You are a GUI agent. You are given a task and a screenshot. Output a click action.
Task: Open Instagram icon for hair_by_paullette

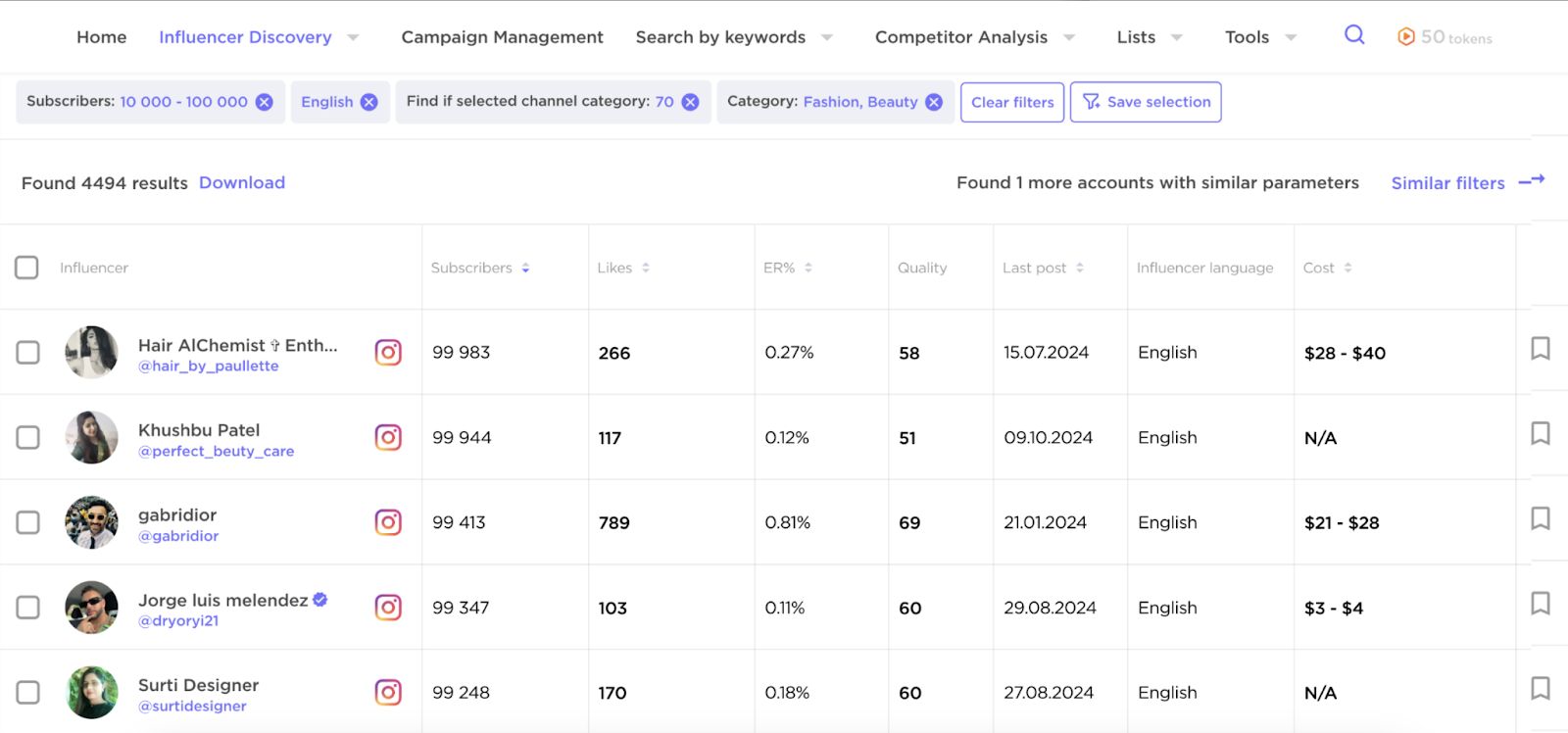pos(388,352)
